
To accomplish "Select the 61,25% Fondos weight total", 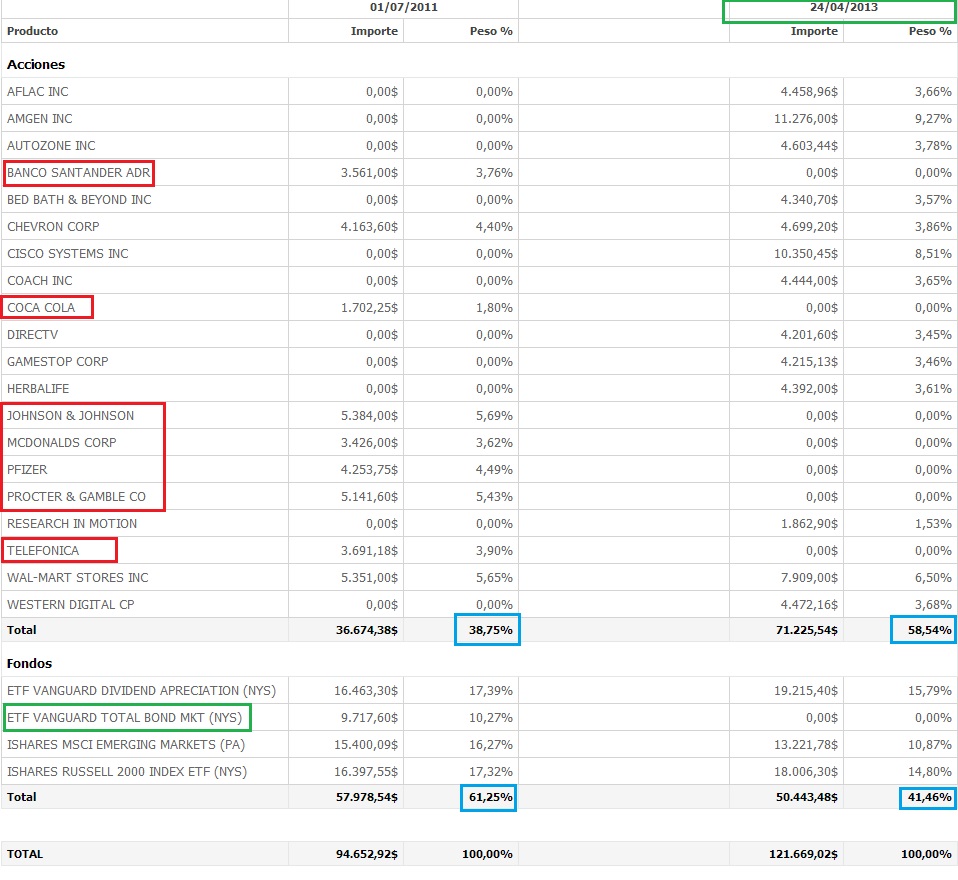I will tap(491, 798).
